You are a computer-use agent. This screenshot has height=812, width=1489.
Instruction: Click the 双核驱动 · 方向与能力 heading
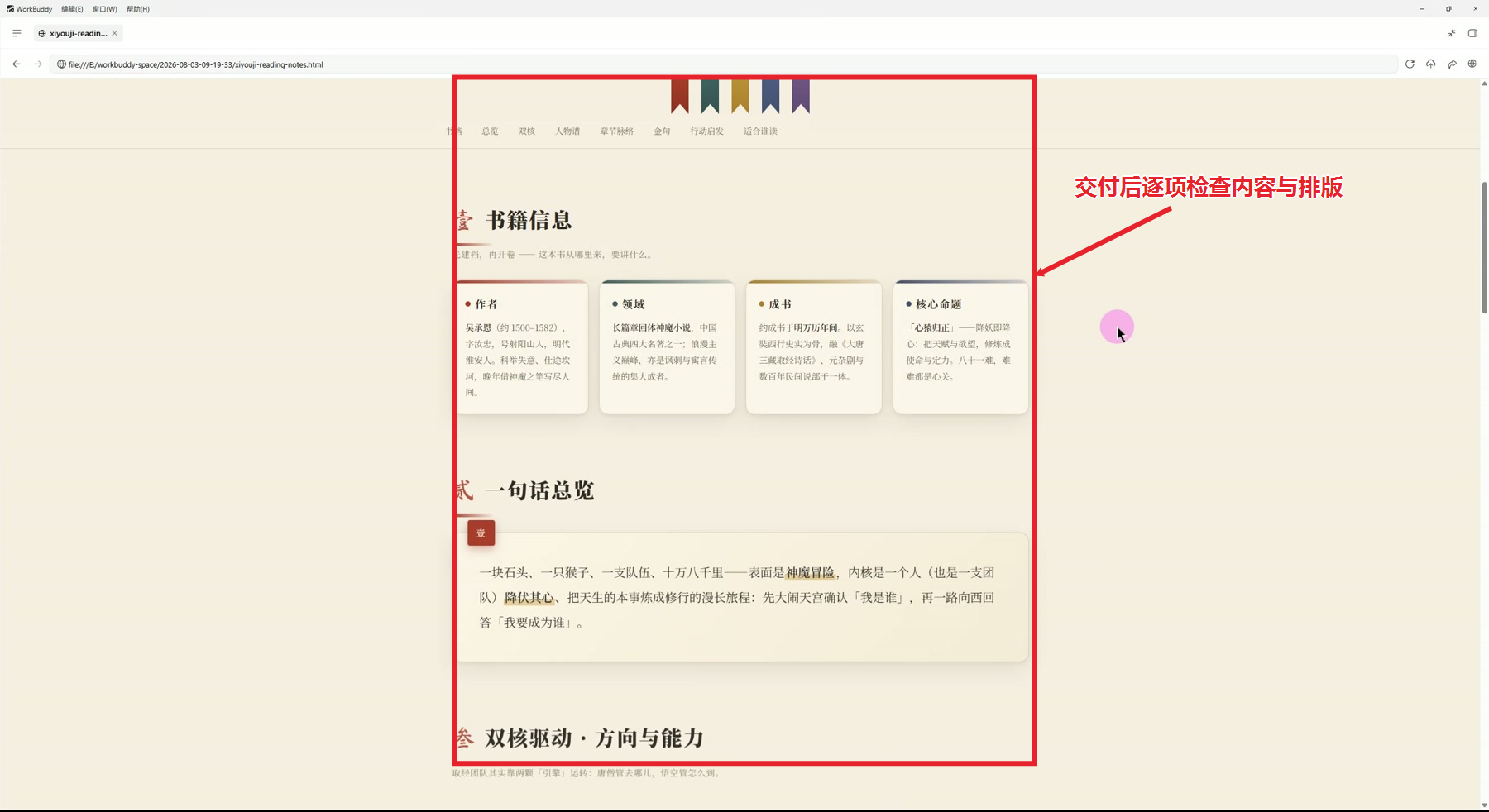(594, 738)
